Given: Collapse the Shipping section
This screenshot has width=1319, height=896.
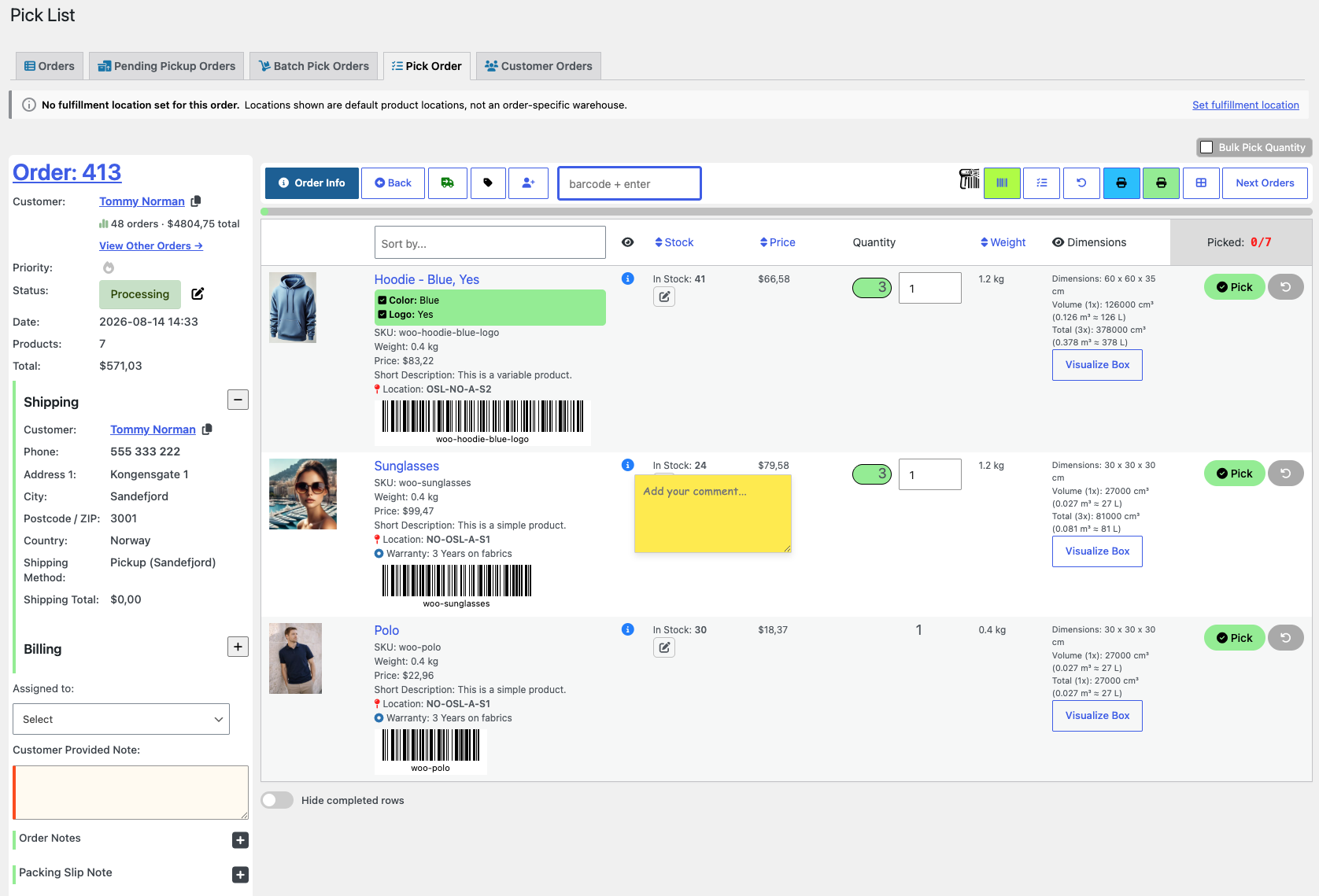Looking at the screenshot, I should coord(238,400).
